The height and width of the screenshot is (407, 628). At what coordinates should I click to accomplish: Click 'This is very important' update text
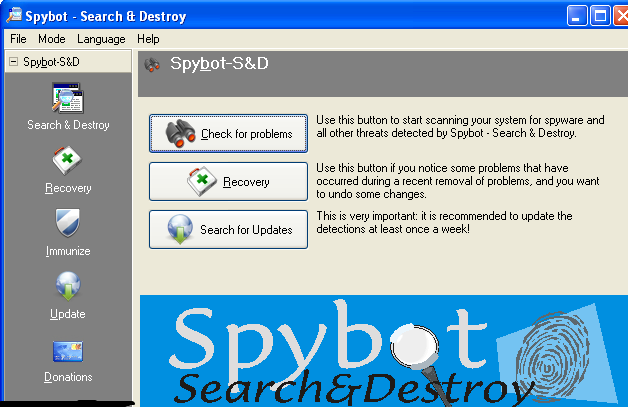click(x=444, y=222)
